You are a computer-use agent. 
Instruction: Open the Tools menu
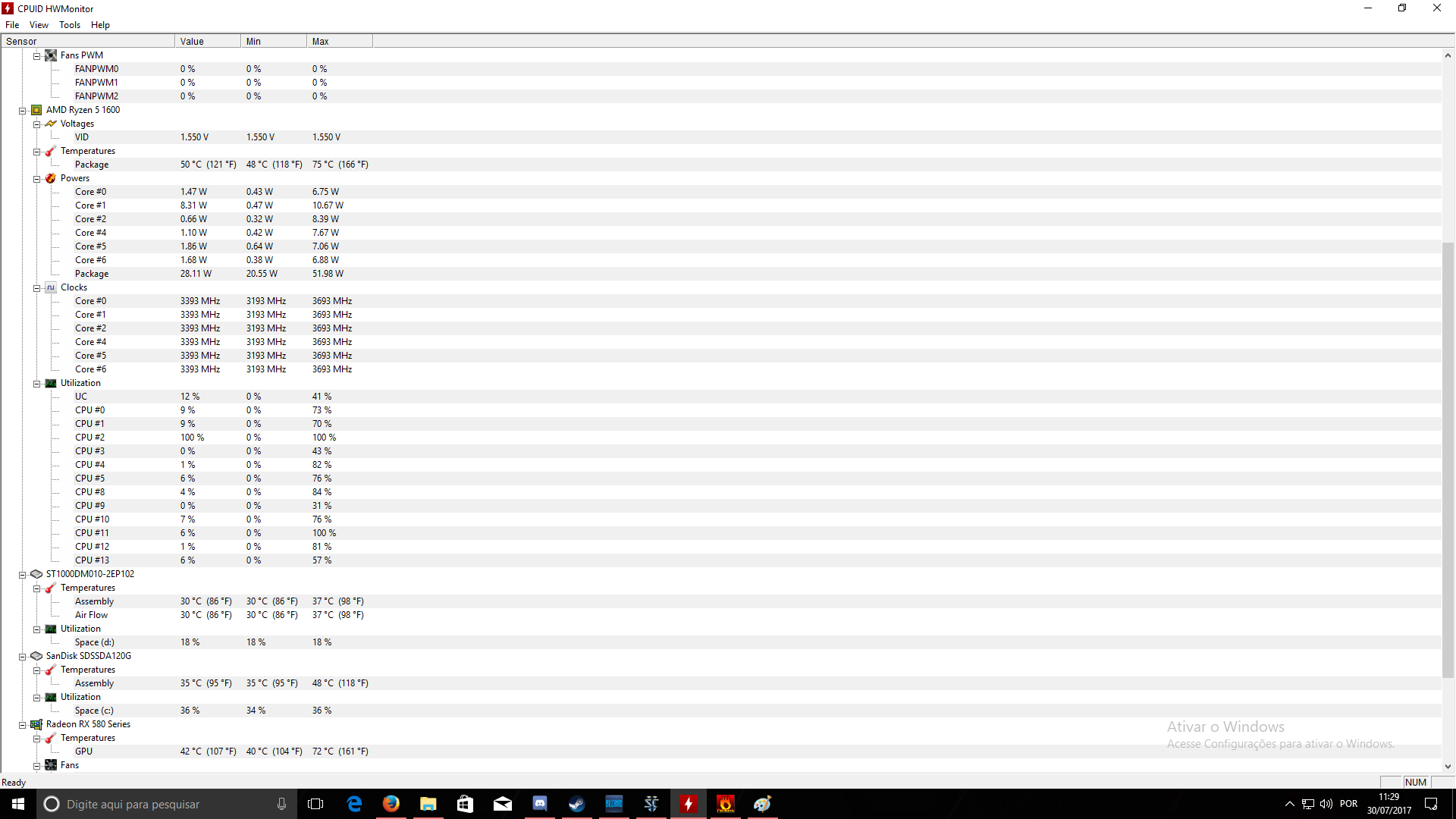tap(70, 25)
